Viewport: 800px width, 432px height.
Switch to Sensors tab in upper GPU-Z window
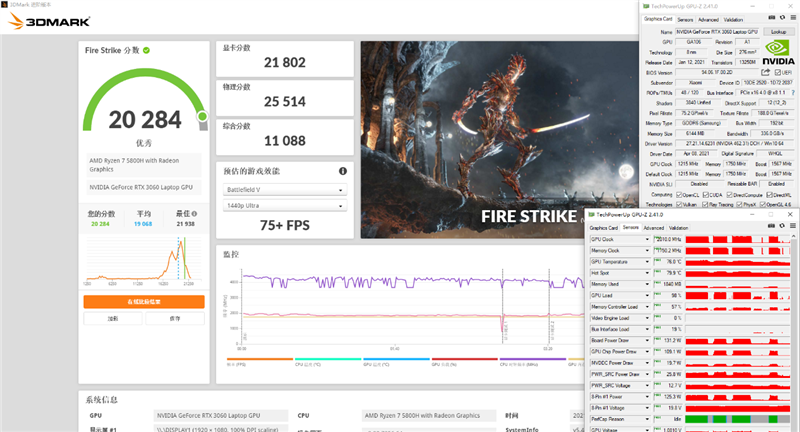pyautogui.click(x=685, y=19)
